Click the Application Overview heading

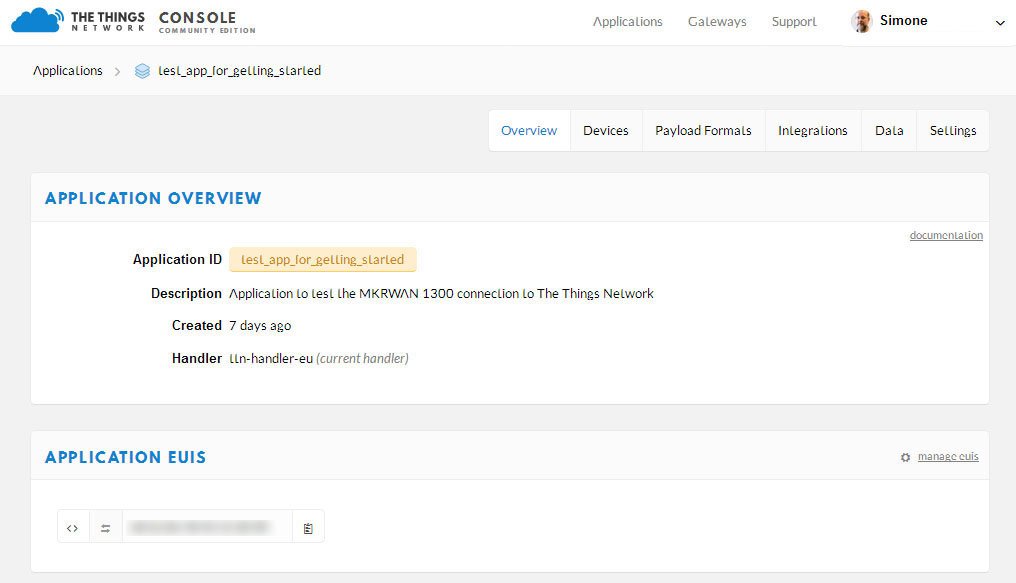[153, 198]
